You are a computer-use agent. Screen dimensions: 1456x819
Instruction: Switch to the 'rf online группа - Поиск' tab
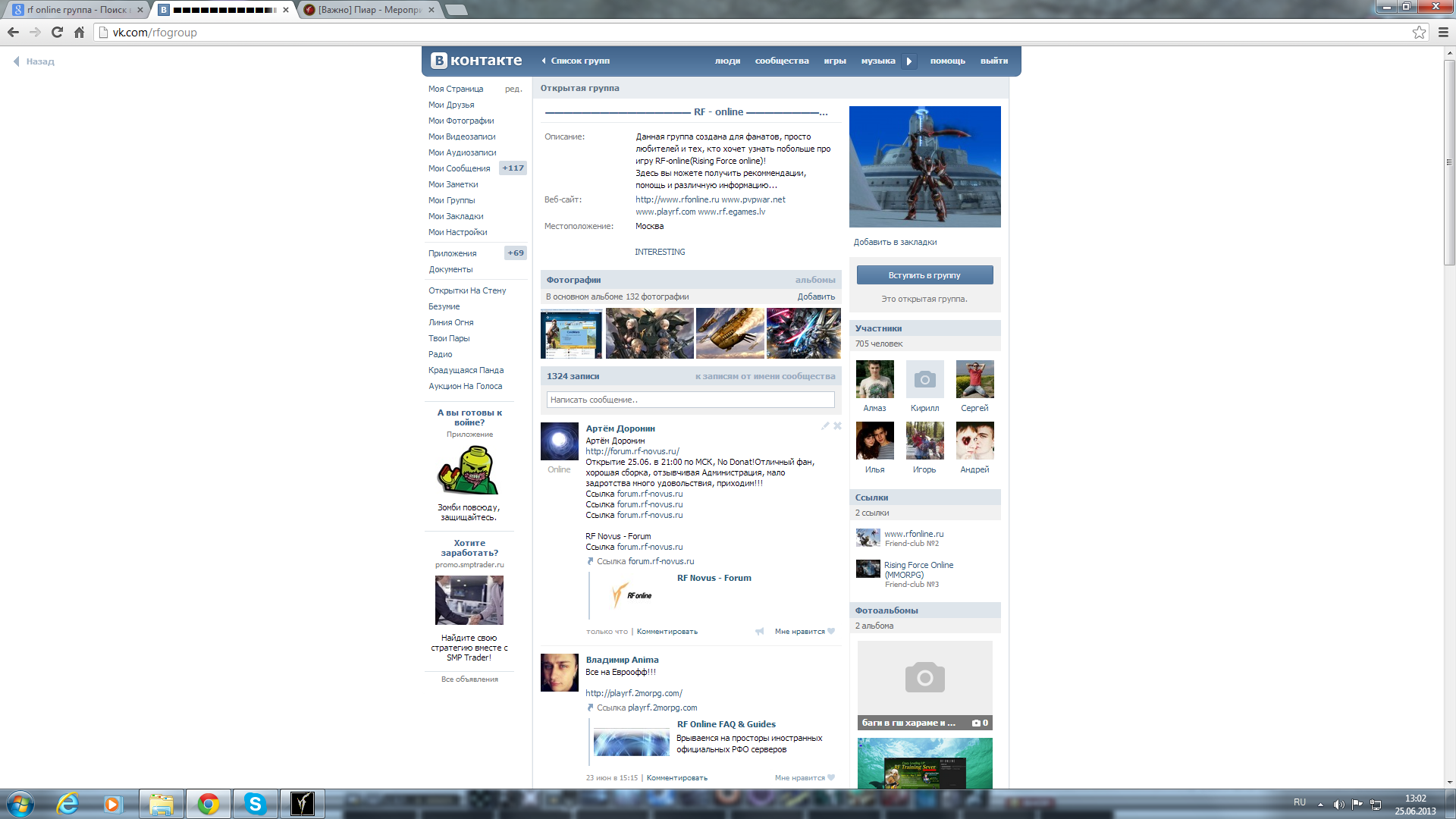[77, 10]
